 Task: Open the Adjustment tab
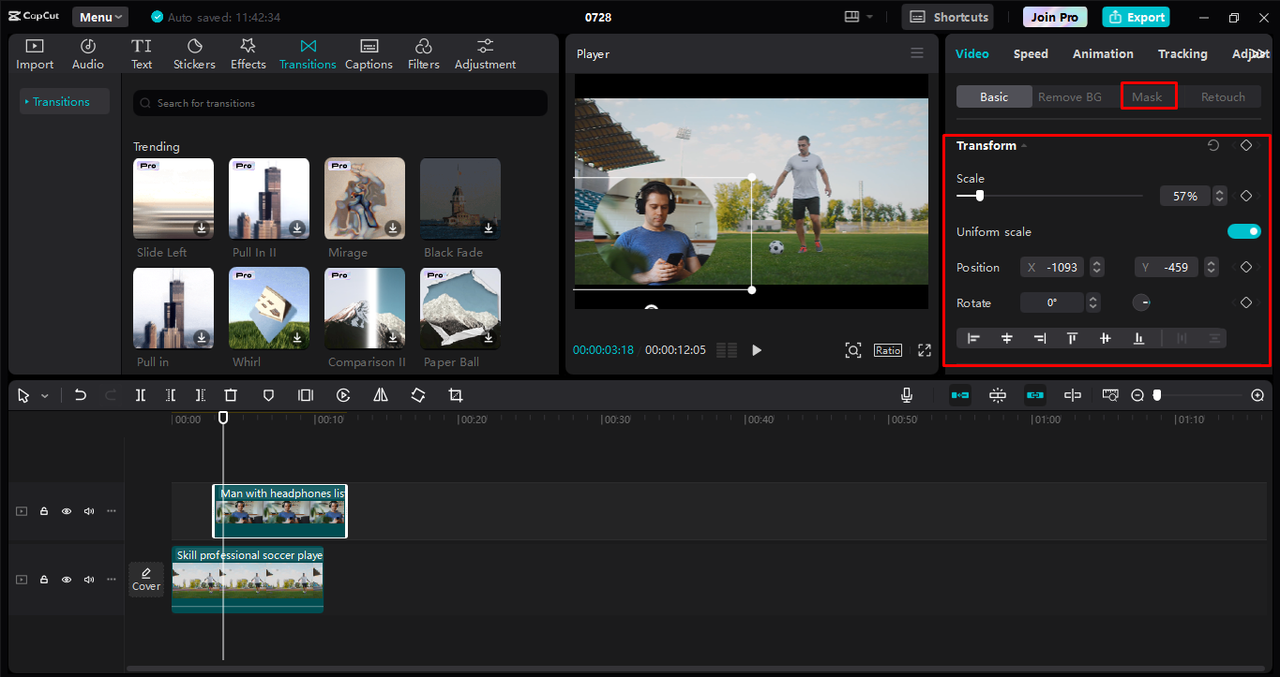[485, 54]
